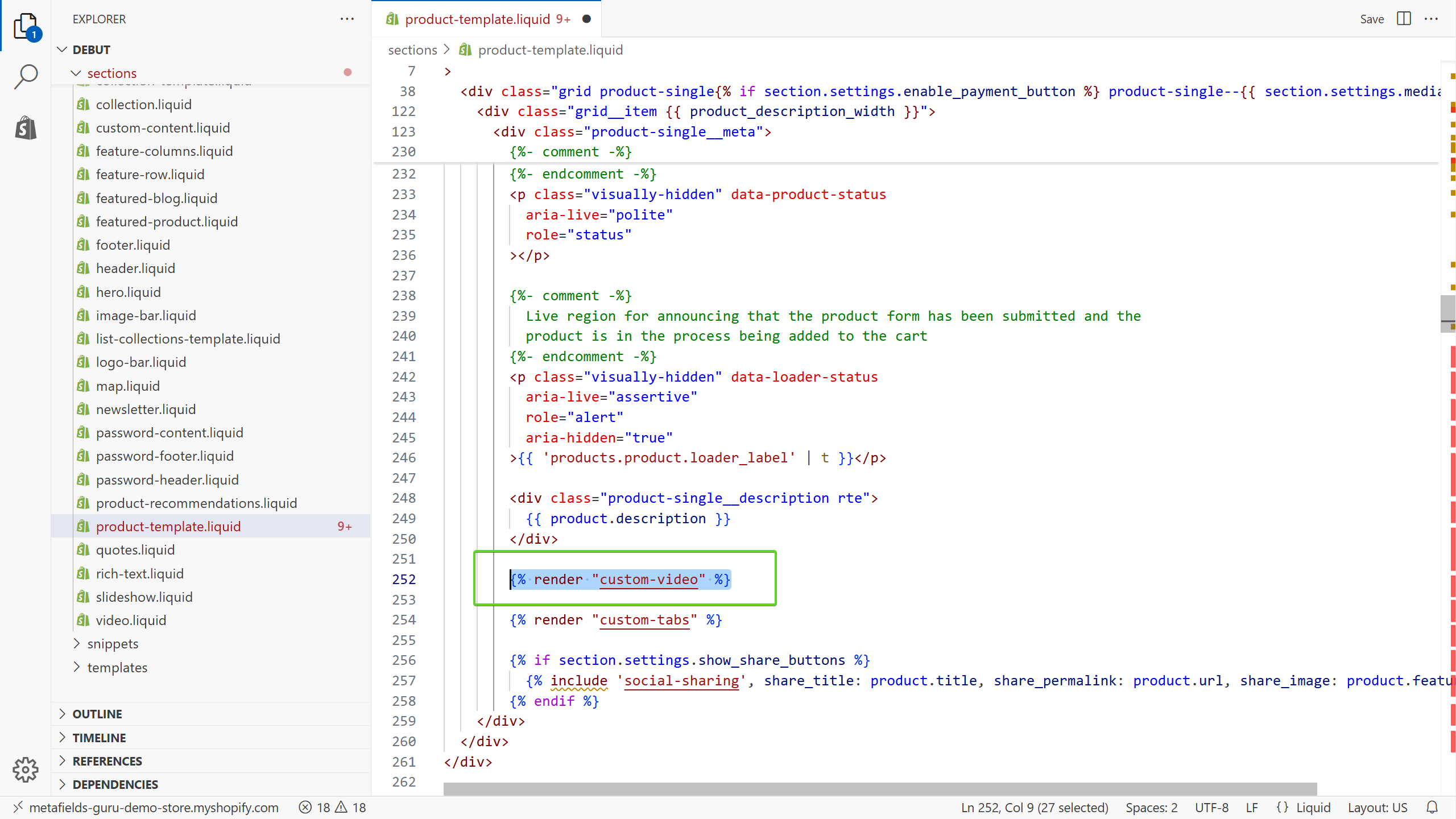Click the split editor icon

pos(1404,19)
